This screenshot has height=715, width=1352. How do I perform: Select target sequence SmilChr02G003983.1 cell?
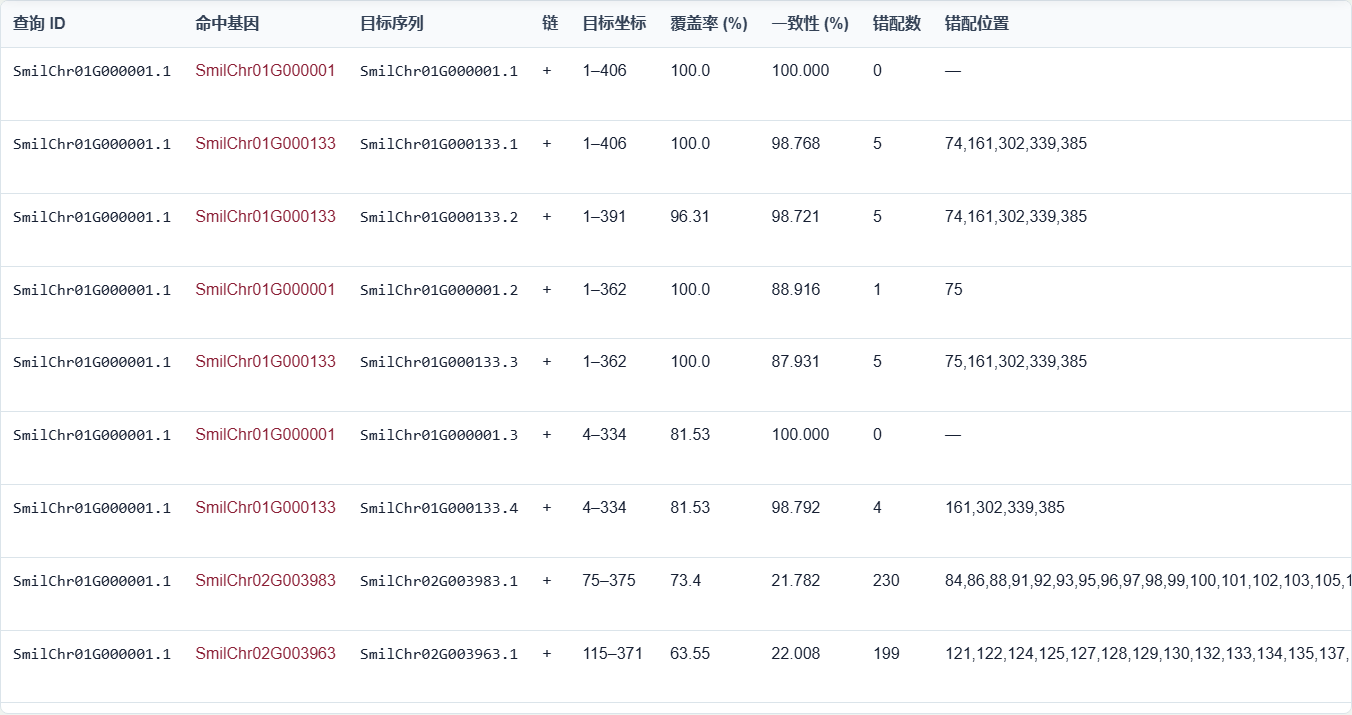439,581
